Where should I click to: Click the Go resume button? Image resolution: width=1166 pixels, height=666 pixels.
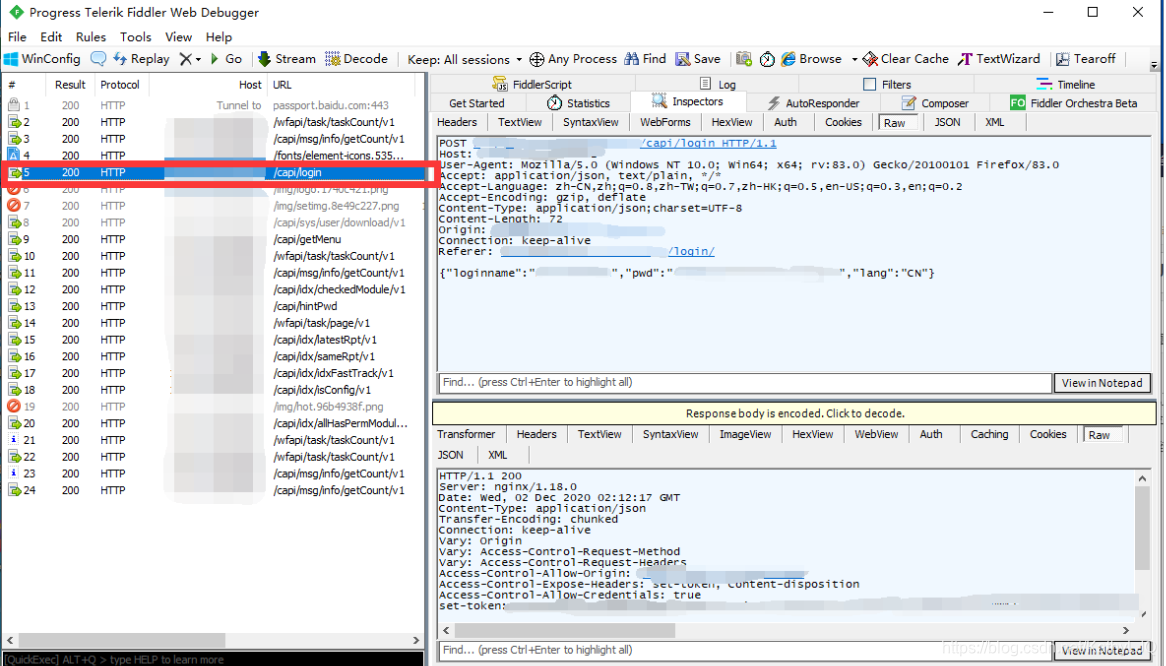coord(226,59)
